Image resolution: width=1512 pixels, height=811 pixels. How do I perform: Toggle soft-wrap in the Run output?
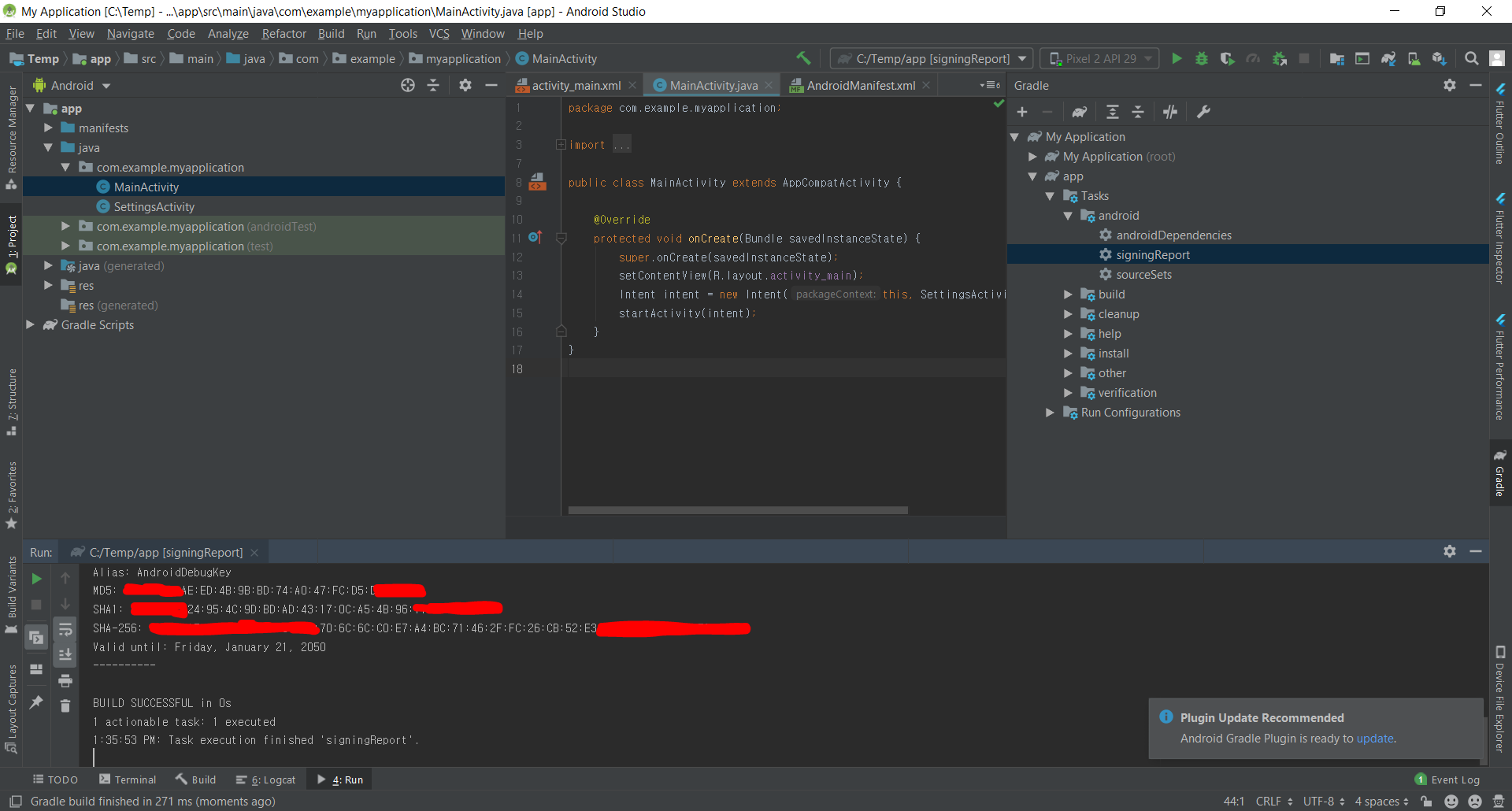pos(65,629)
